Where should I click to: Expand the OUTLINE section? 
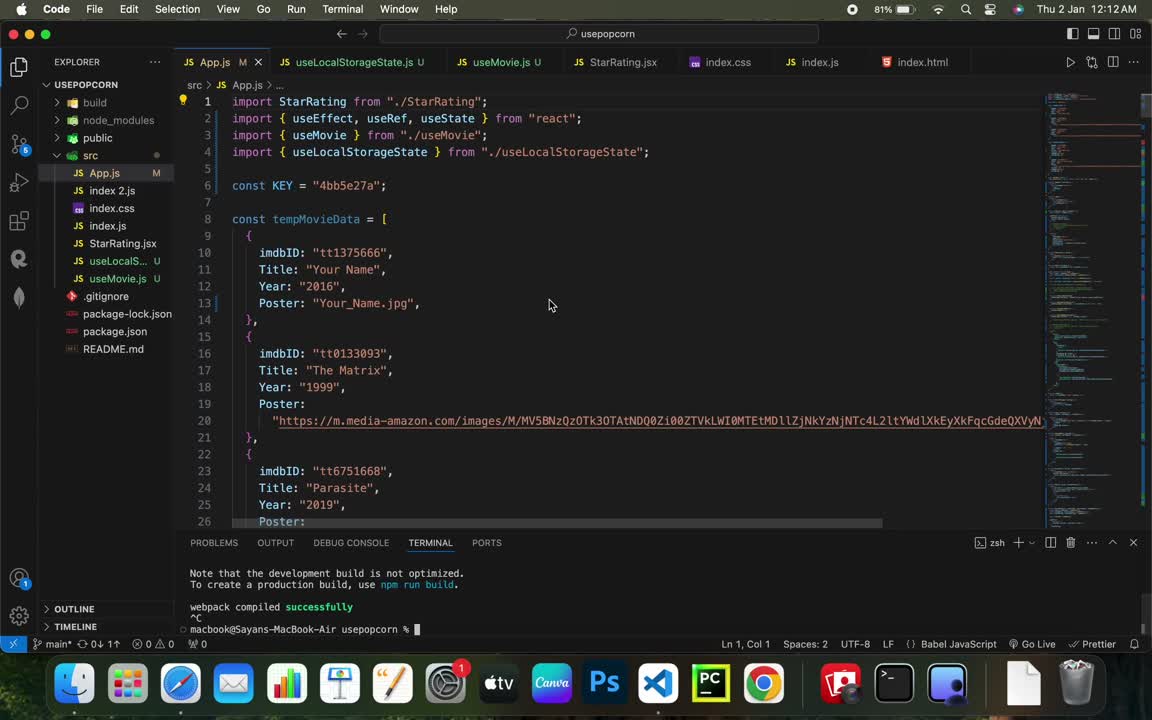tap(106, 609)
